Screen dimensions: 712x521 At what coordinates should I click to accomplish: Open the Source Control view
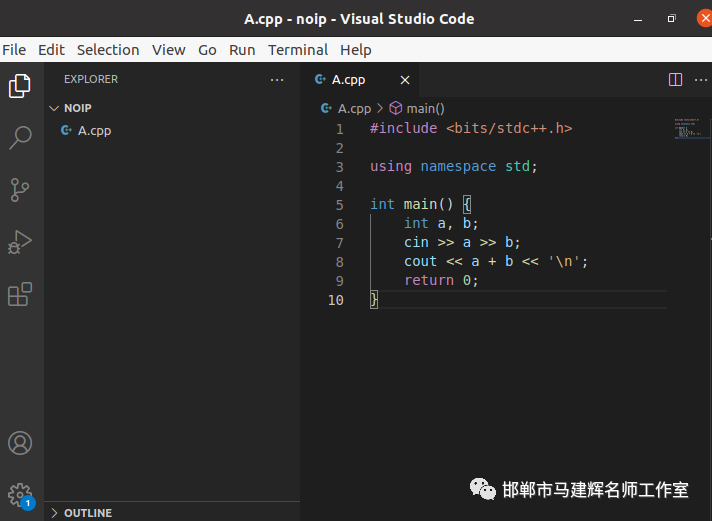tap(20, 190)
